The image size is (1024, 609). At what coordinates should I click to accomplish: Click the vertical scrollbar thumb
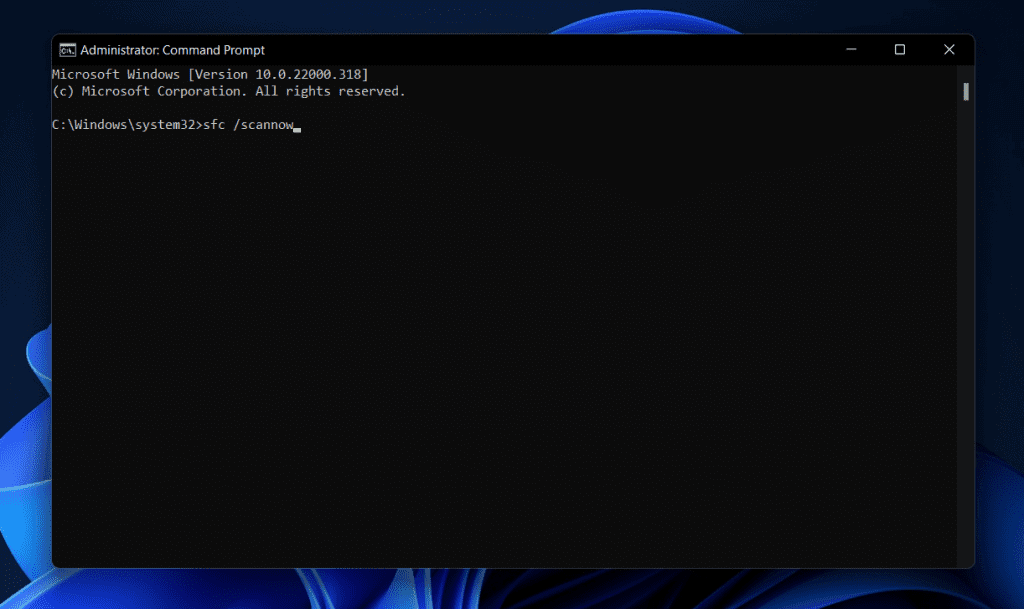click(966, 92)
